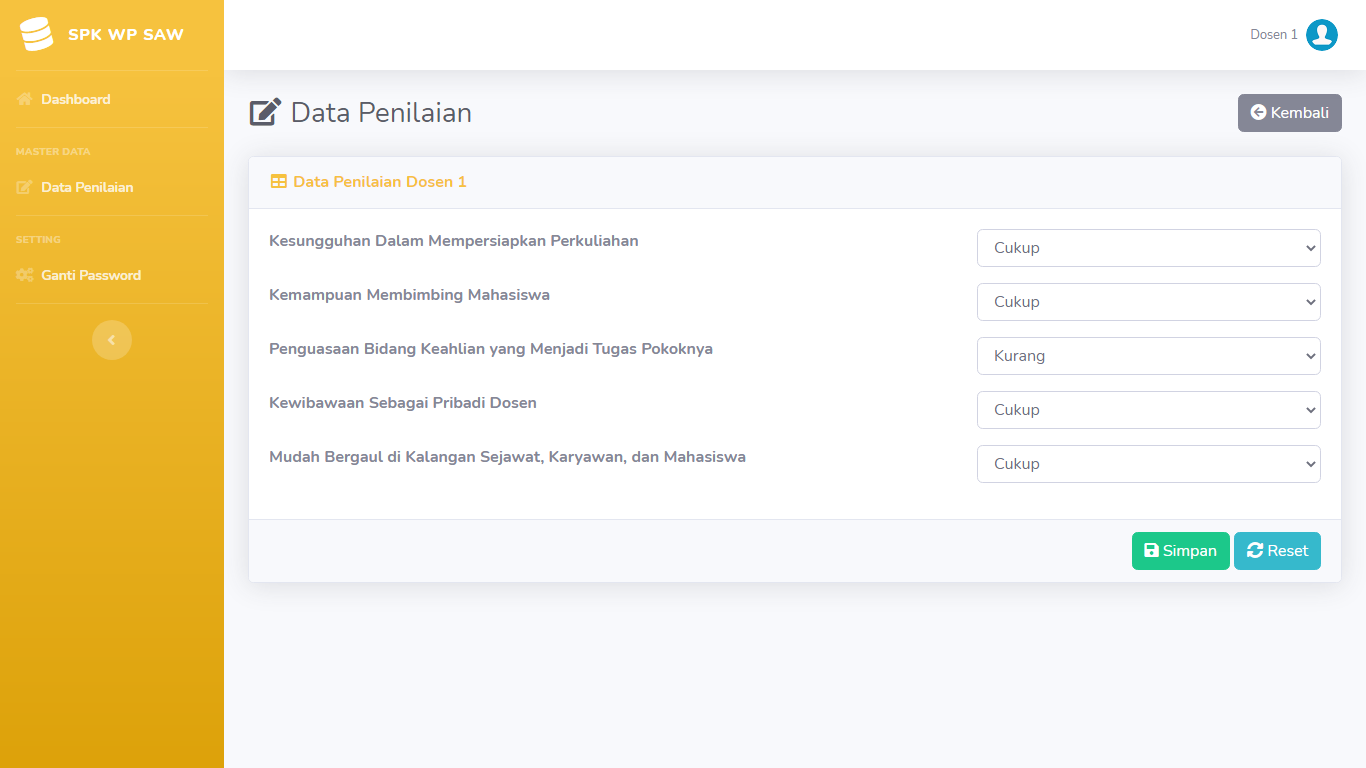Open the Kesungguhan Dalam Mempersiapkan Perkuliahan dropdown
The height and width of the screenshot is (768, 1366).
tap(1148, 247)
